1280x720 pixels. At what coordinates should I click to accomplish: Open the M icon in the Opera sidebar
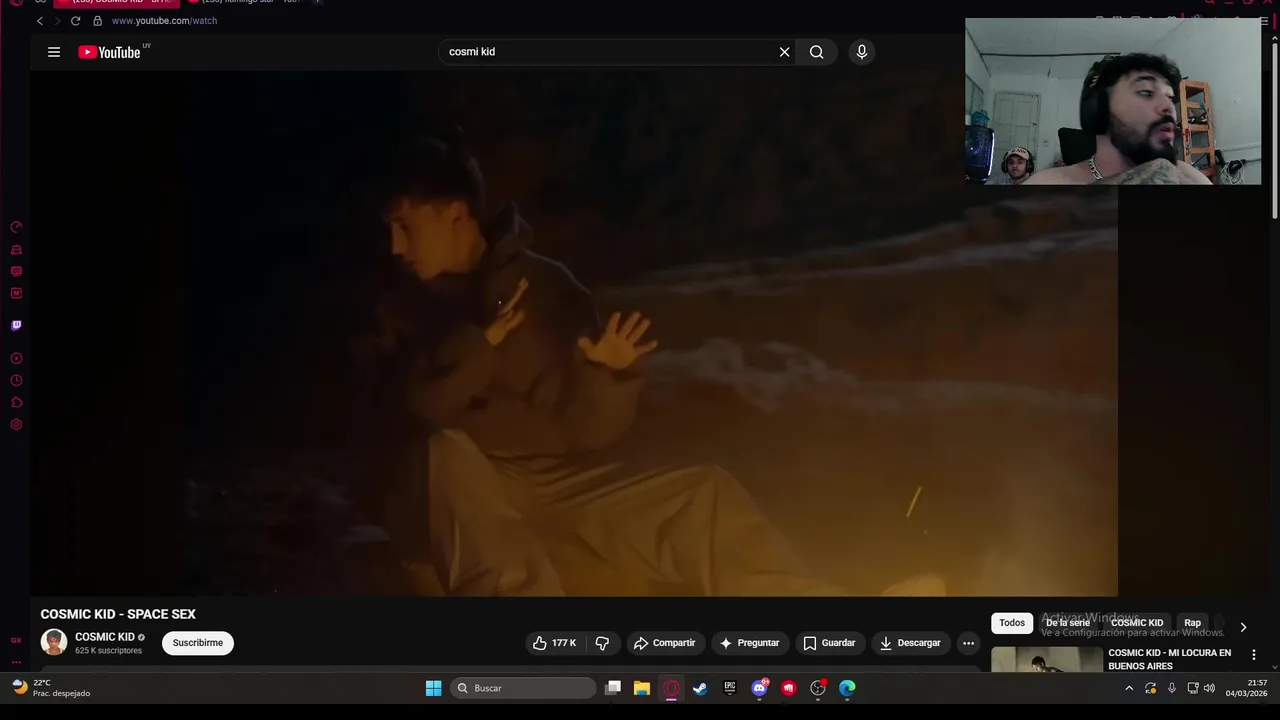coord(16,293)
